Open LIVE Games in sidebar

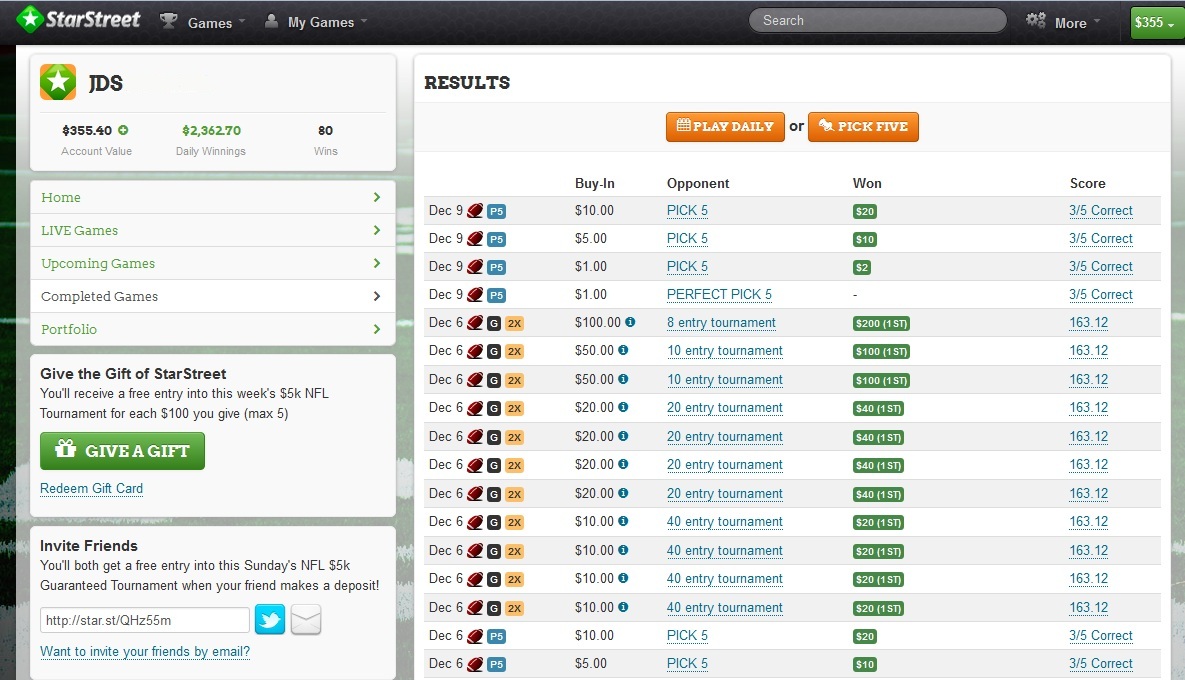pos(212,230)
